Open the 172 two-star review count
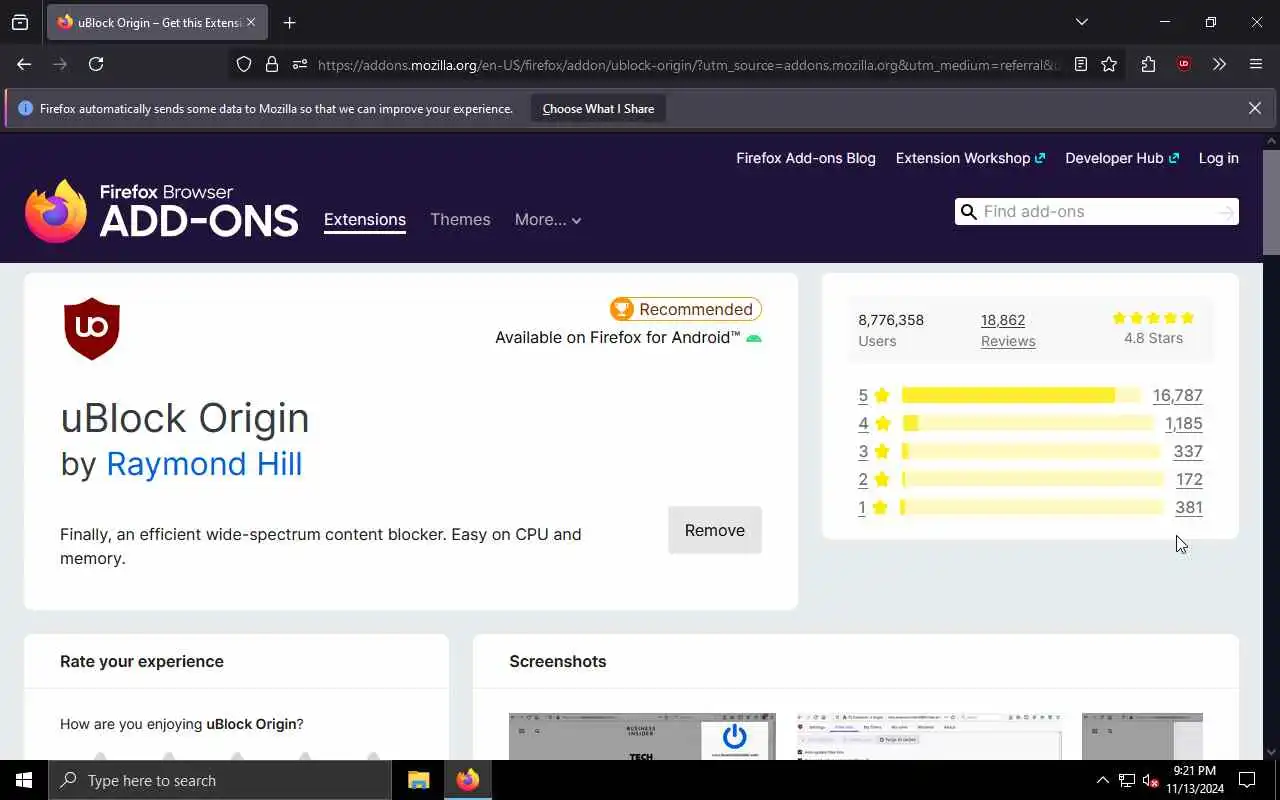 point(1189,479)
